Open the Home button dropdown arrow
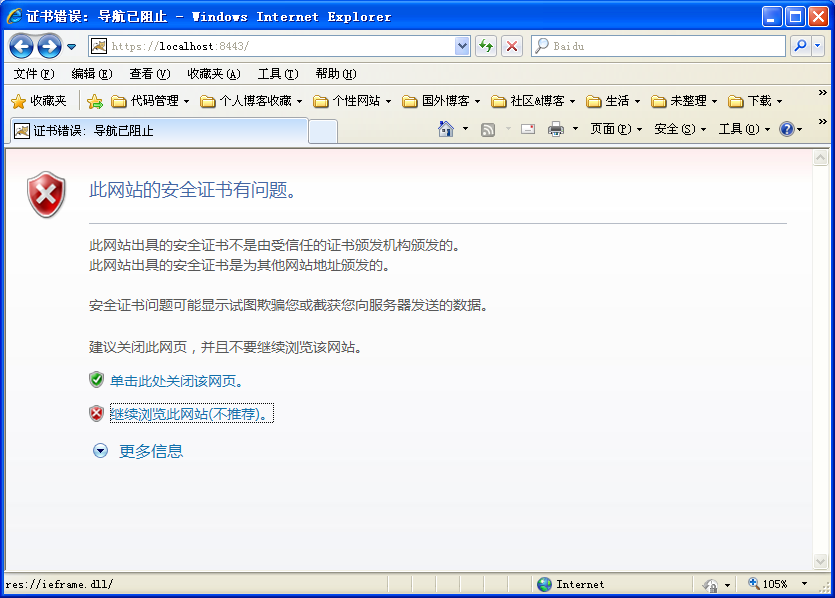 (x=465, y=129)
